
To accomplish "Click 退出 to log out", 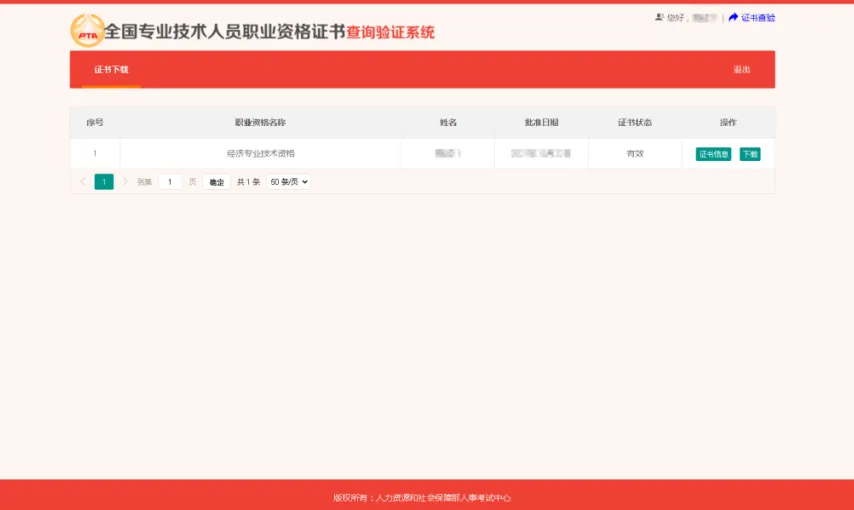I will click(741, 70).
